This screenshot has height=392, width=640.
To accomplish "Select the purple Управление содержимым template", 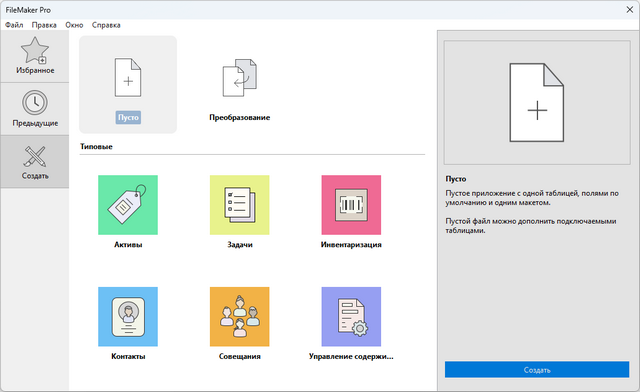I will [x=351, y=316].
